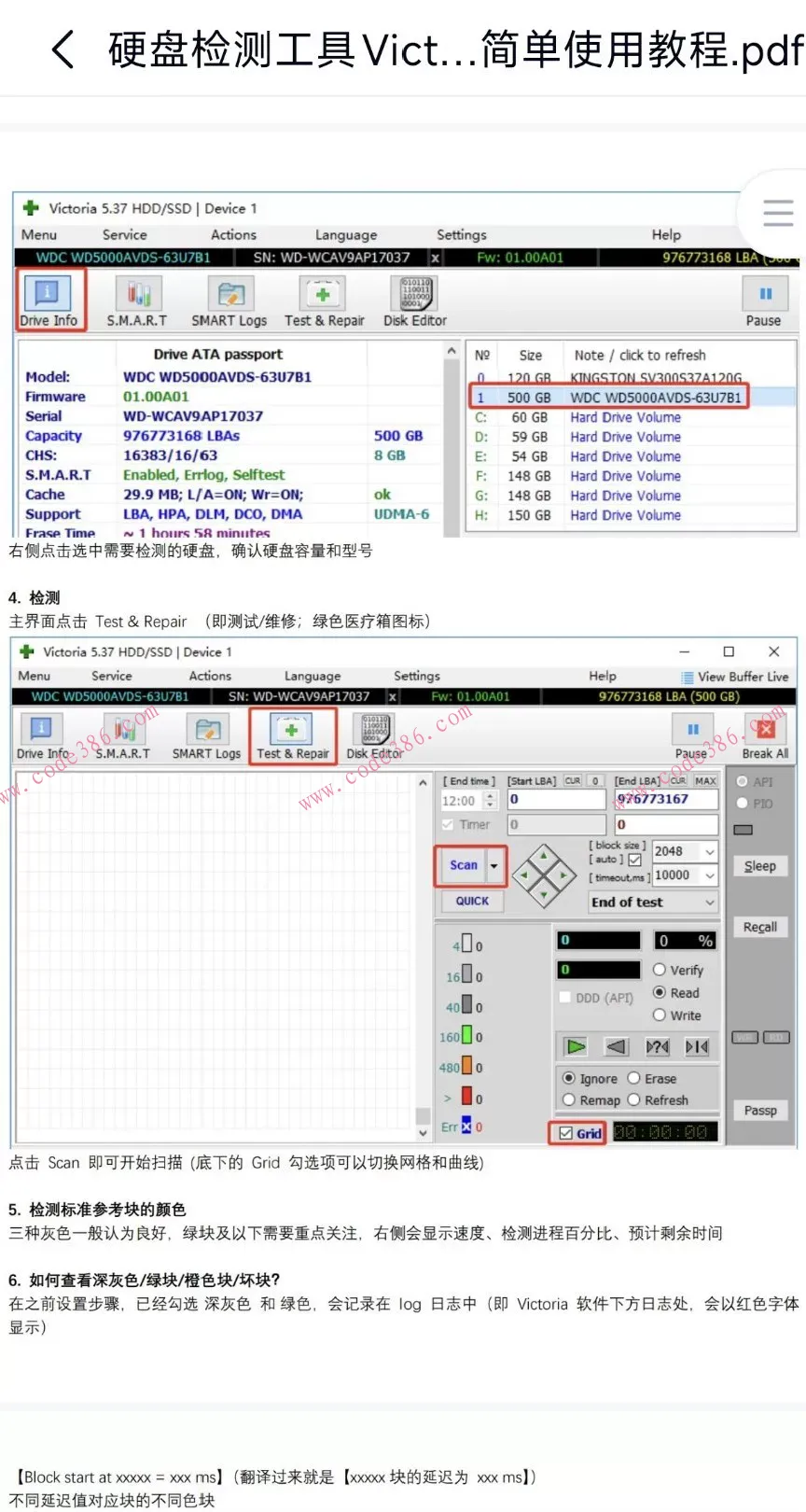The image size is (806, 1512).
Task: Click the >|< scan direction button
Action: [697, 1046]
